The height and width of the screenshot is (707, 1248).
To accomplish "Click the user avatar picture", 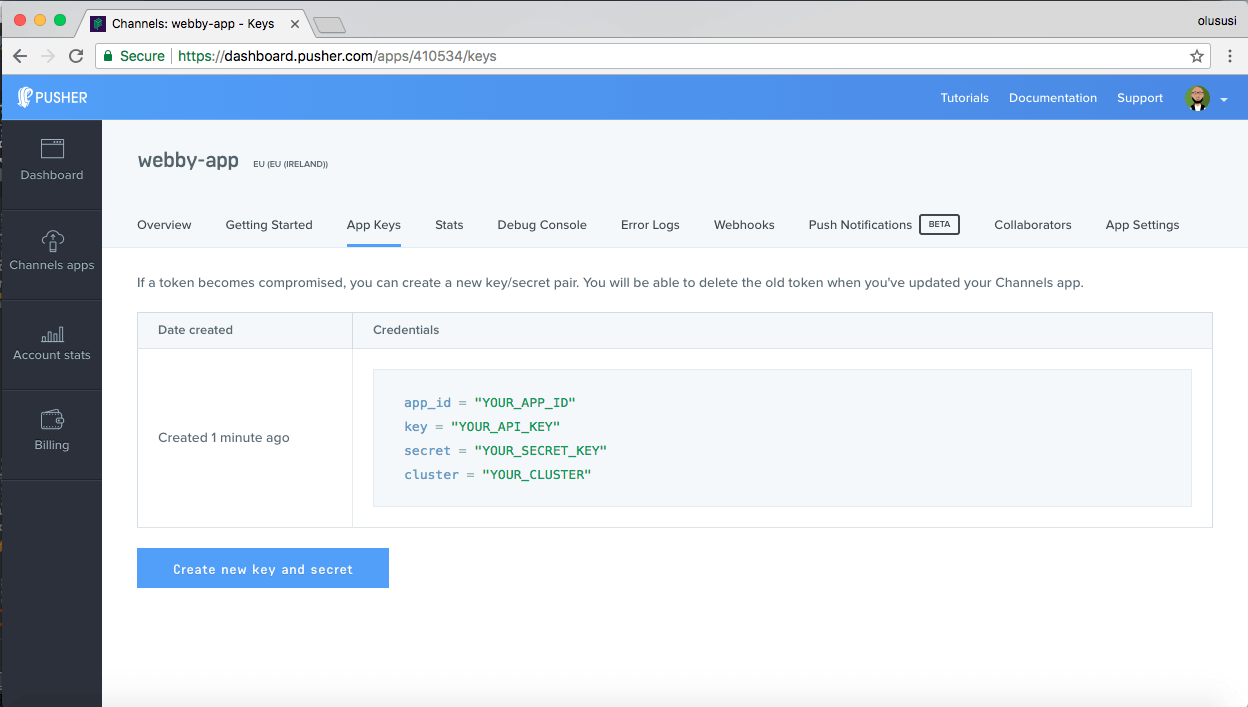I will coord(1197,98).
